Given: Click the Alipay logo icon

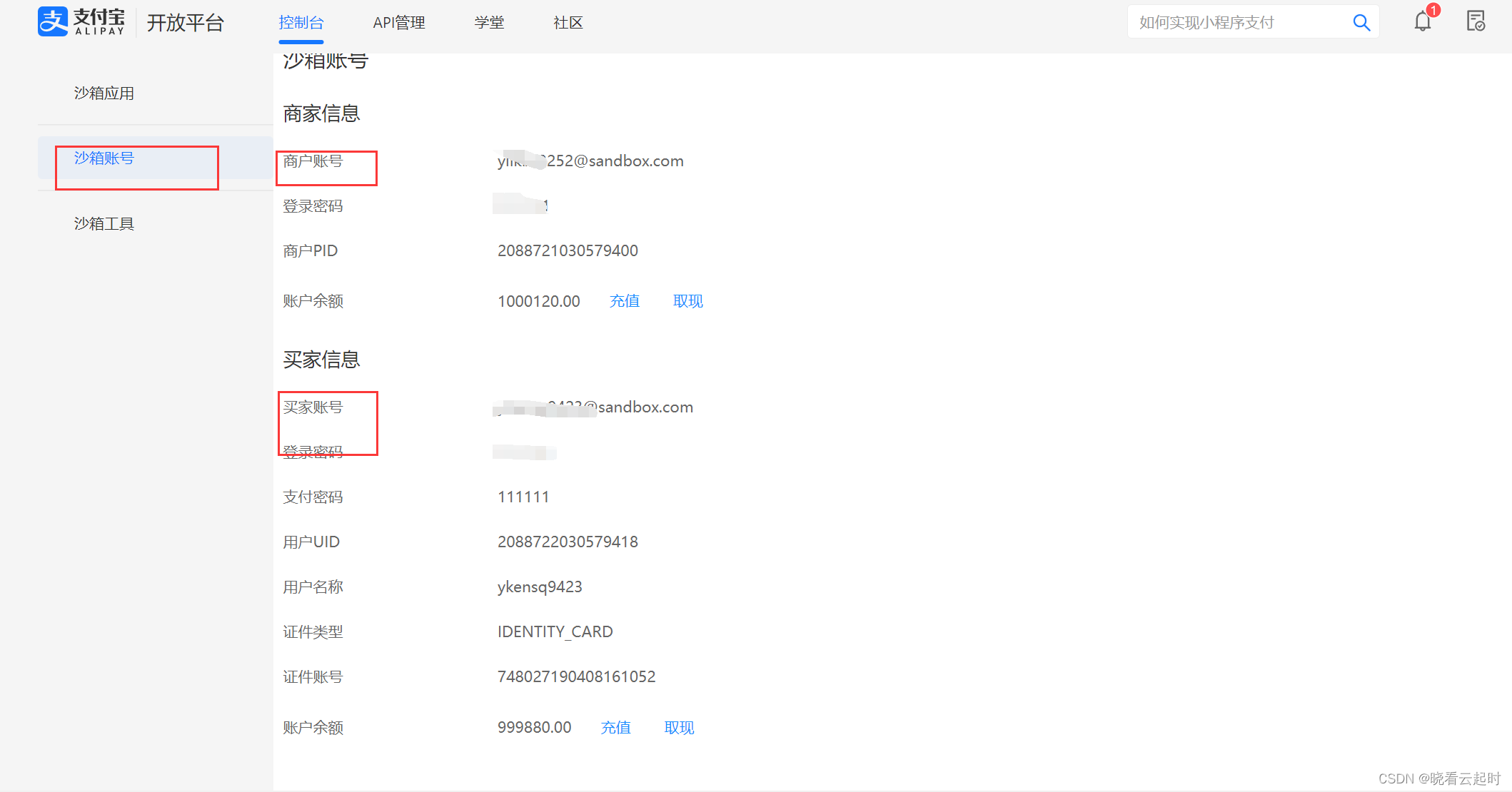Looking at the screenshot, I should tap(53, 21).
